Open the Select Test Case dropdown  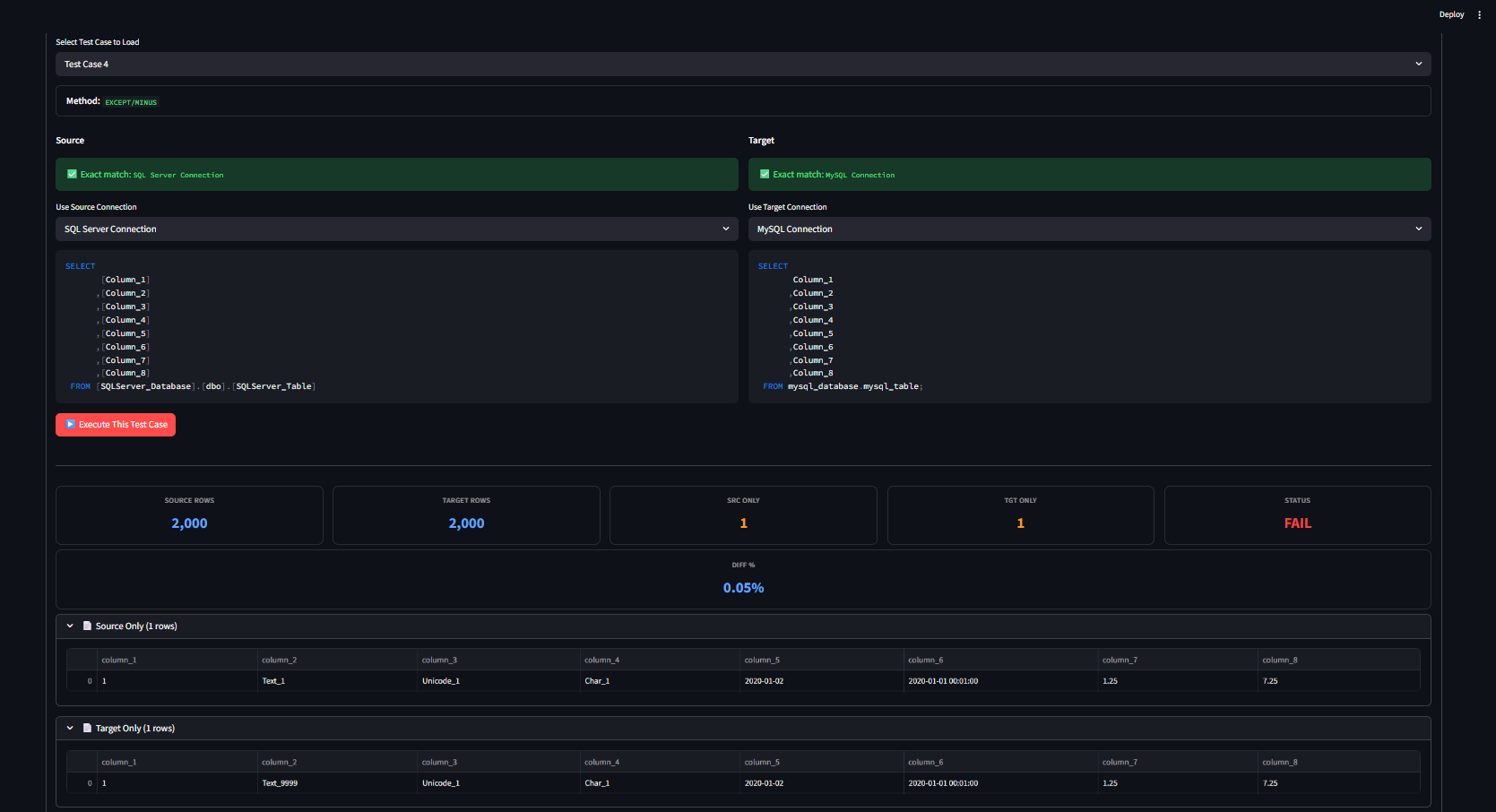point(742,64)
